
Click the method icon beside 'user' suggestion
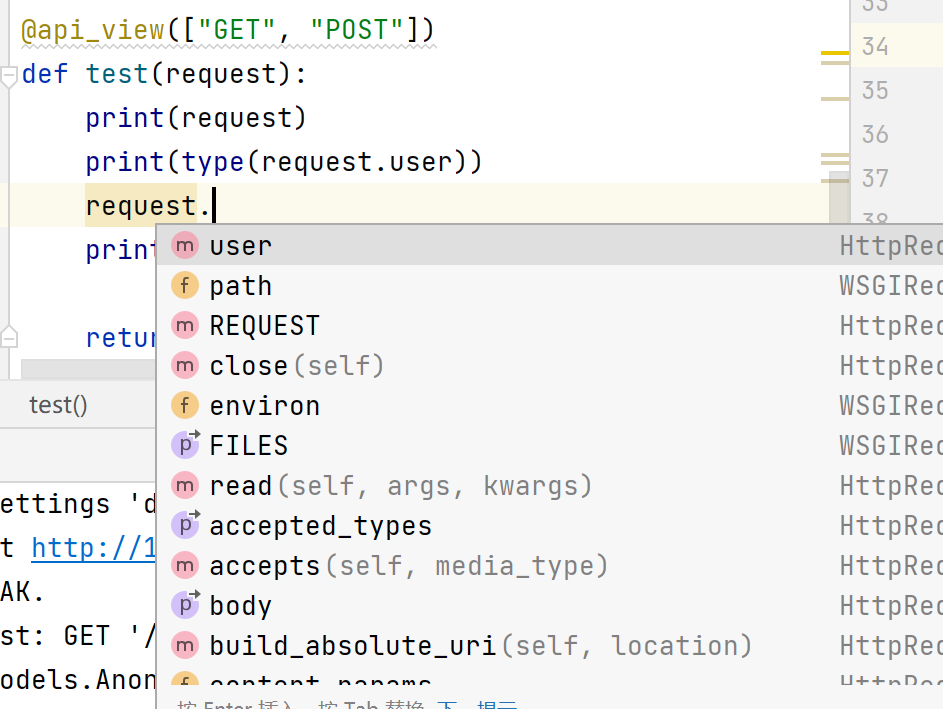click(185, 246)
